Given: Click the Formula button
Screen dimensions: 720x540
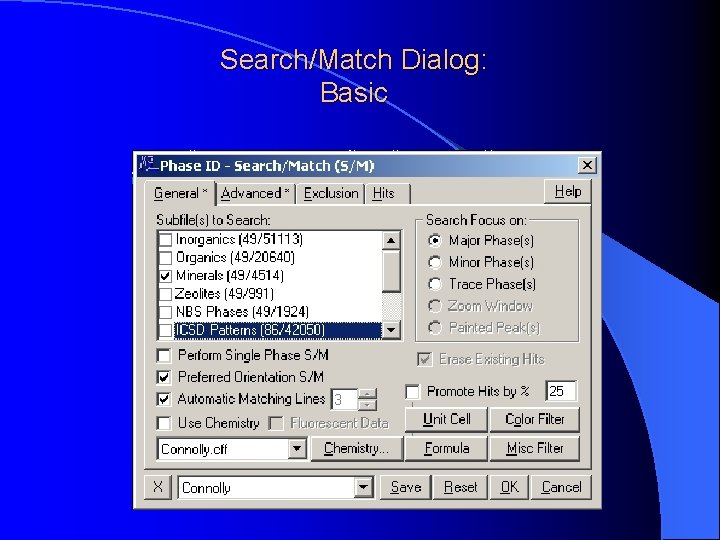Looking at the screenshot, I should click(x=446, y=449).
